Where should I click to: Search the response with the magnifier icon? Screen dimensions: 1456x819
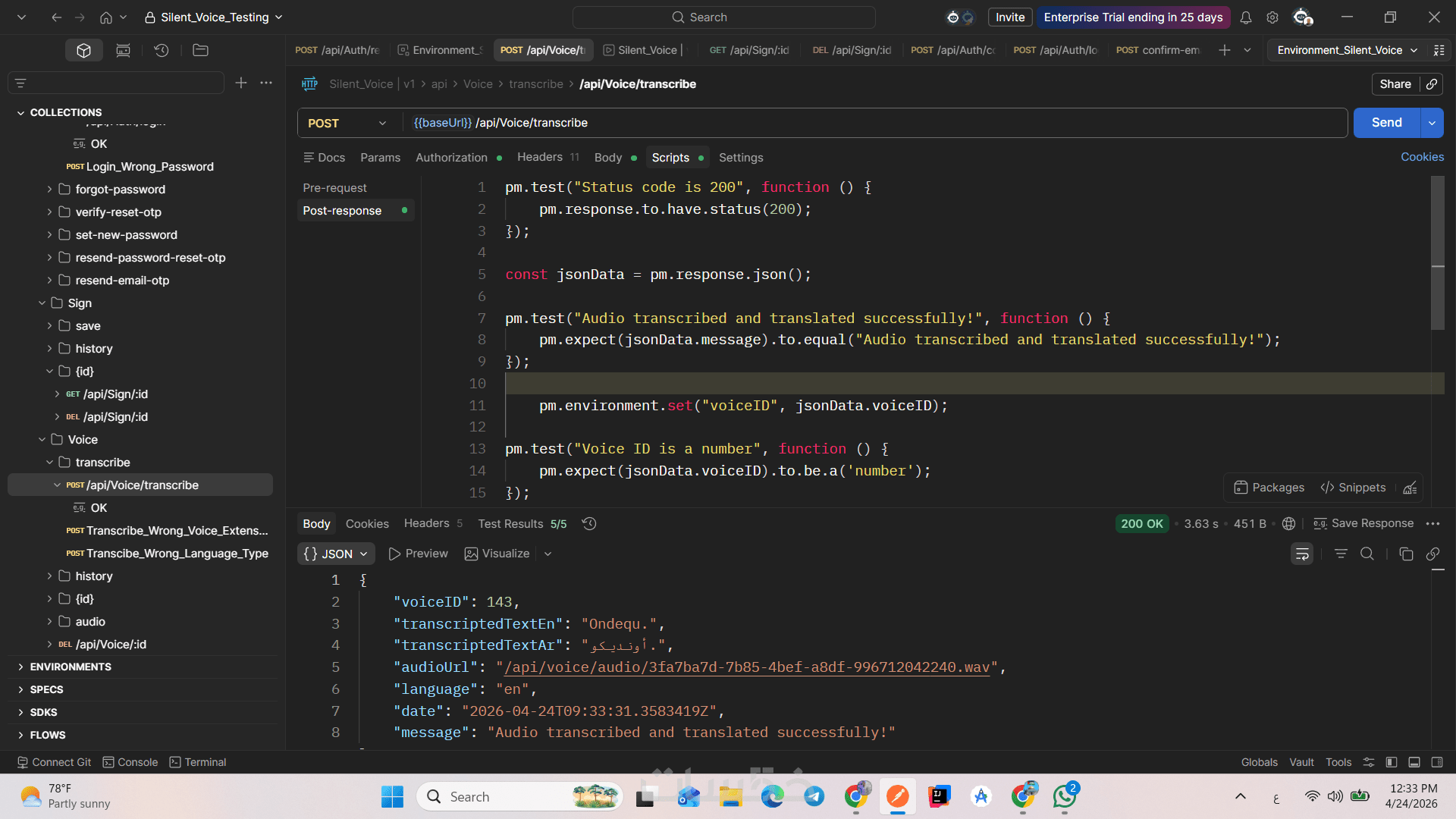click(x=1367, y=554)
